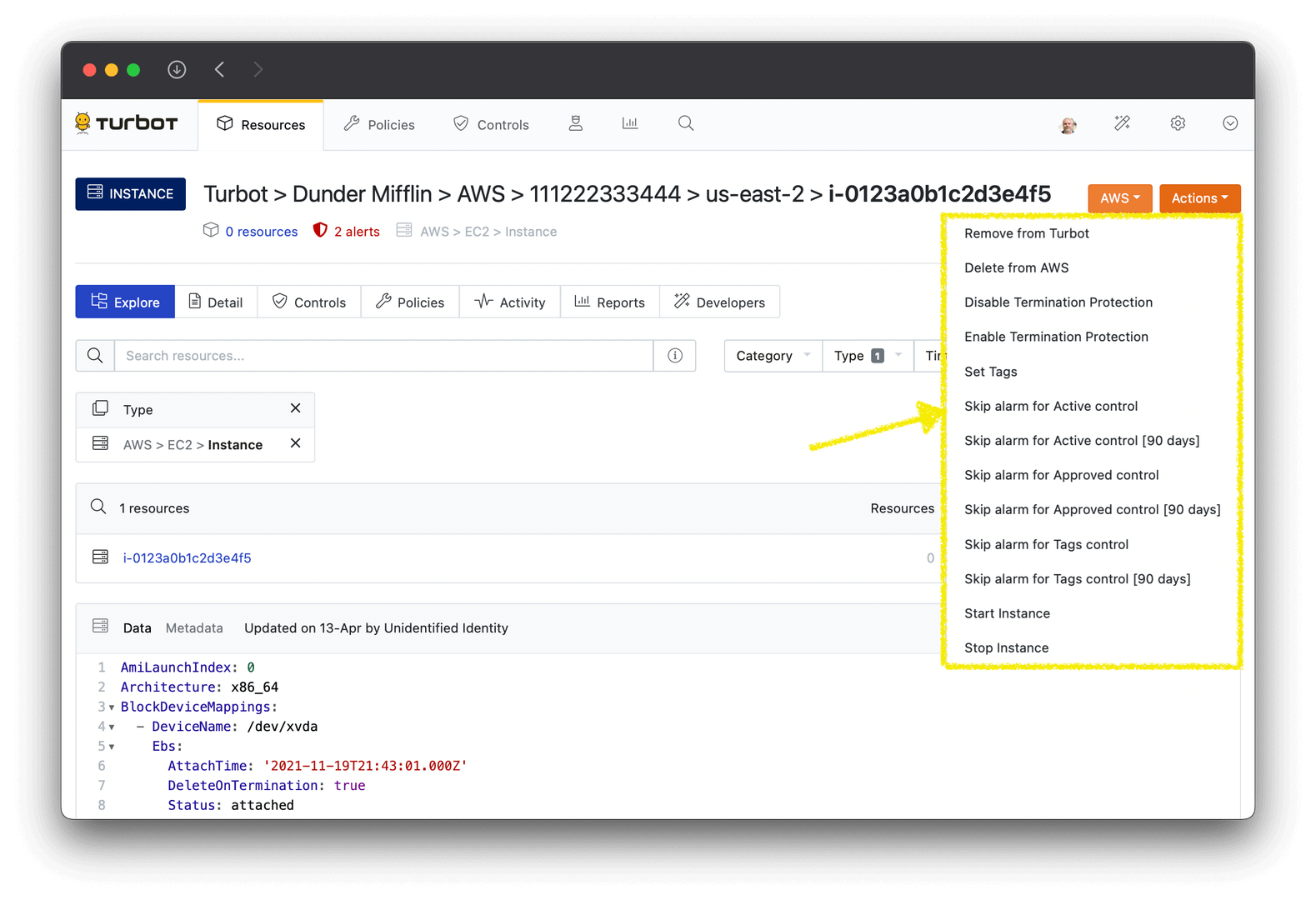This screenshot has width=1316, height=900.
Task: Choose Set Tags action
Action: pyautogui.click(x=991, y=372)
